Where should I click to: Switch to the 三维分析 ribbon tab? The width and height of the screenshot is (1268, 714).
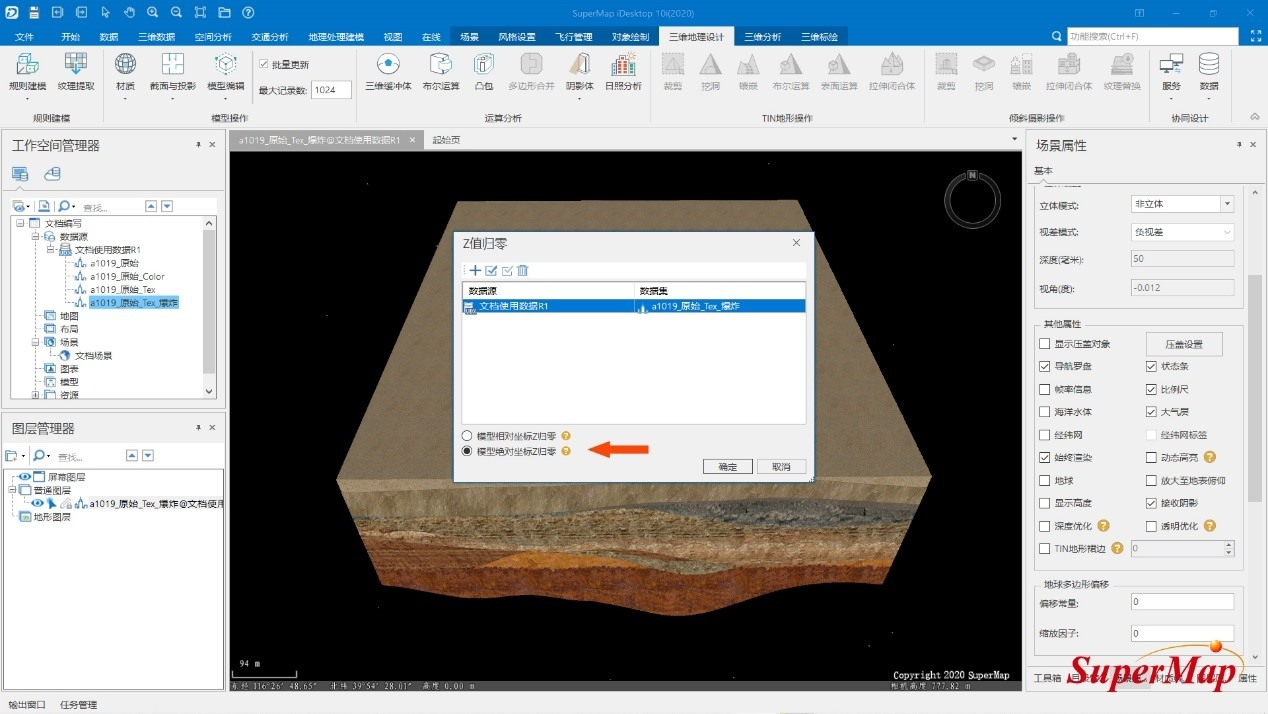(762, 37)
